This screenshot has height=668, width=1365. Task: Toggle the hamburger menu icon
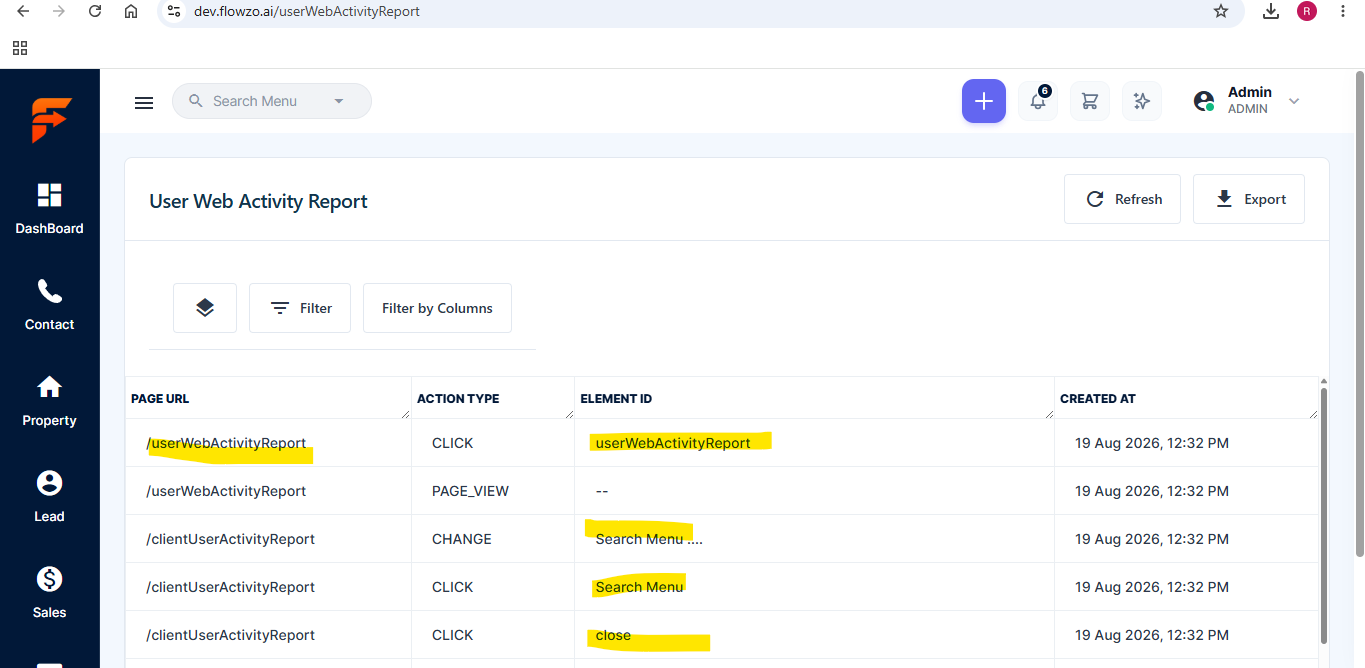(144, 102)
